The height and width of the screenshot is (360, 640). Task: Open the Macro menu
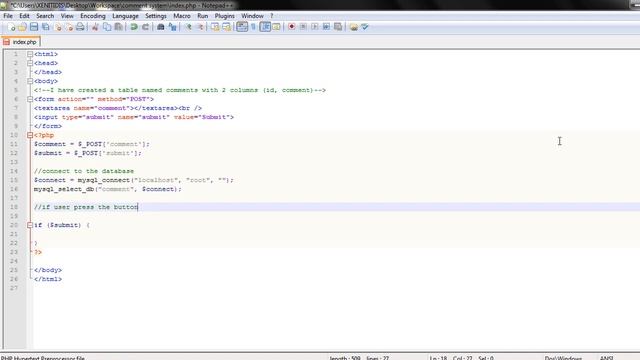point(182,16)
